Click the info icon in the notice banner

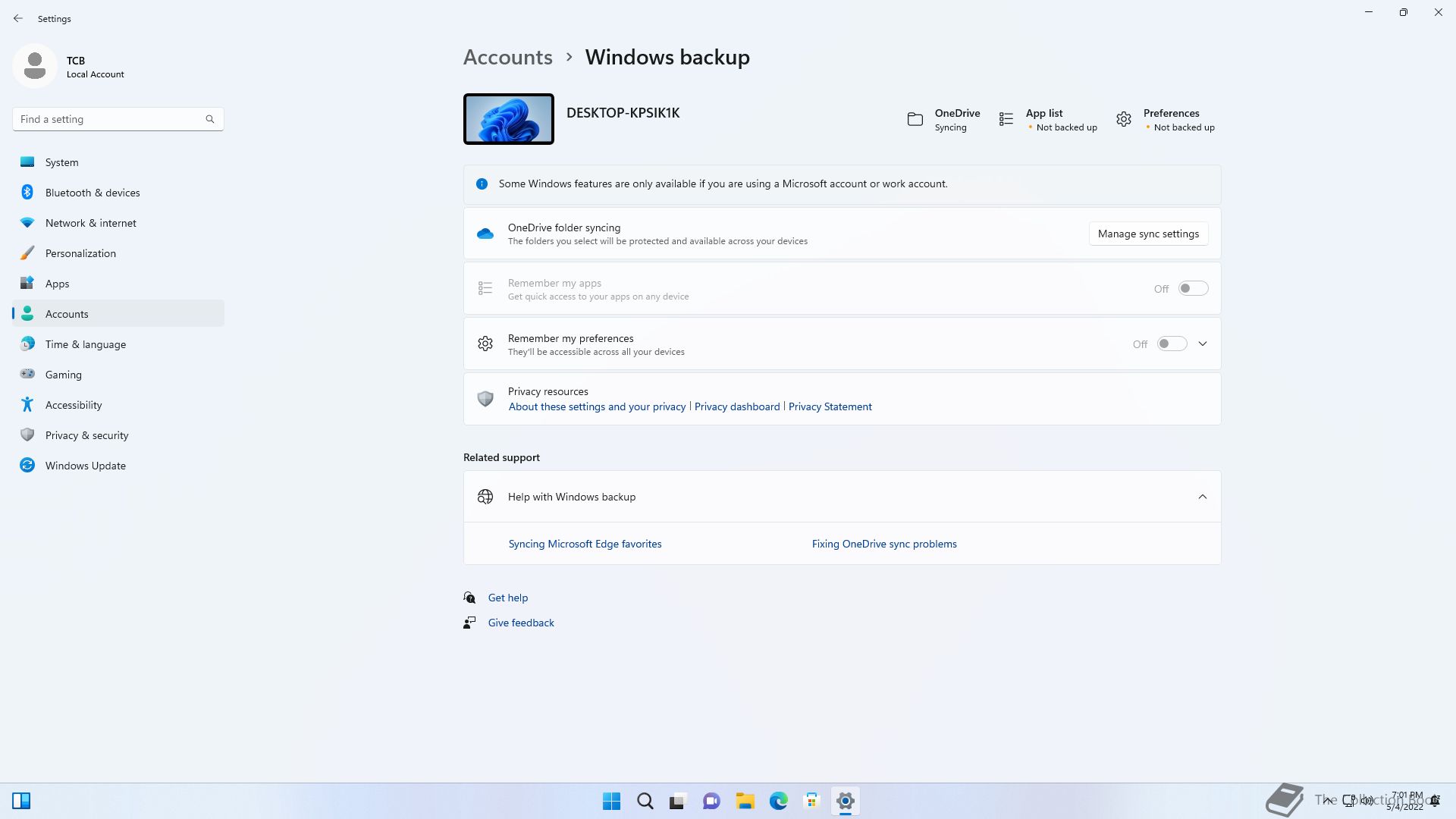pos(482,184)
